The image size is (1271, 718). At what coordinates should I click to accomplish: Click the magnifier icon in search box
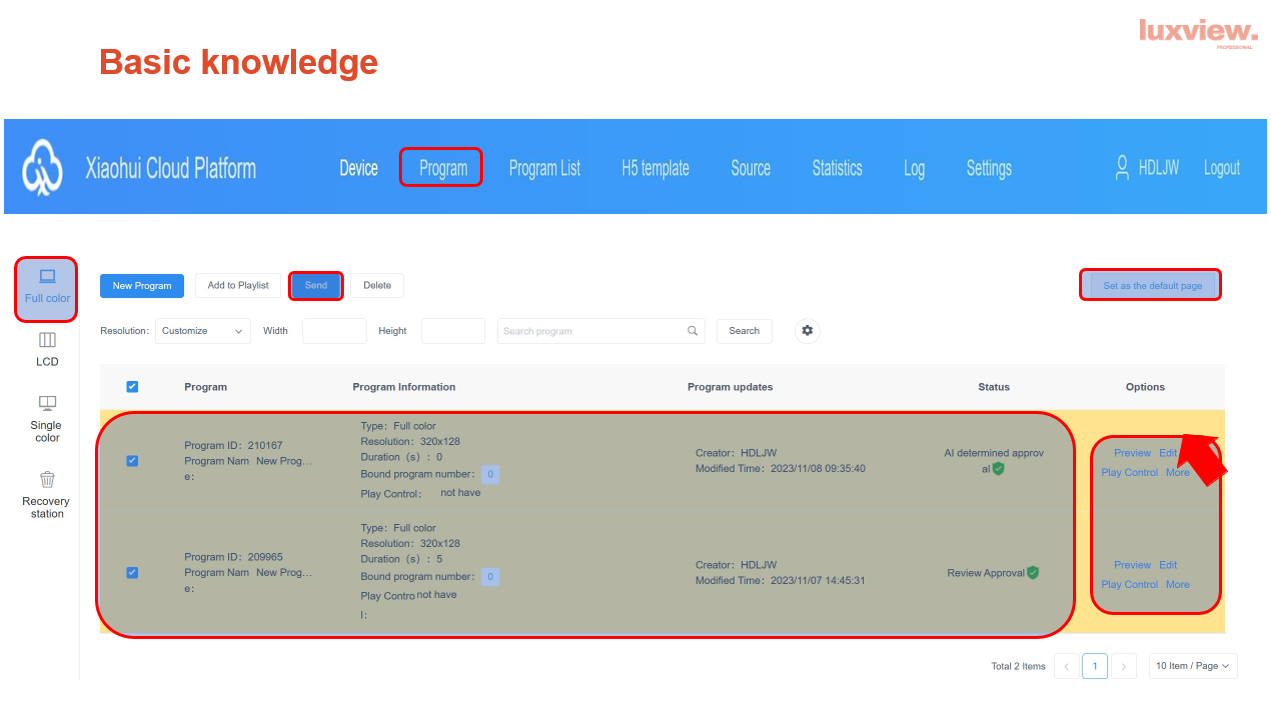pos(692,331)
